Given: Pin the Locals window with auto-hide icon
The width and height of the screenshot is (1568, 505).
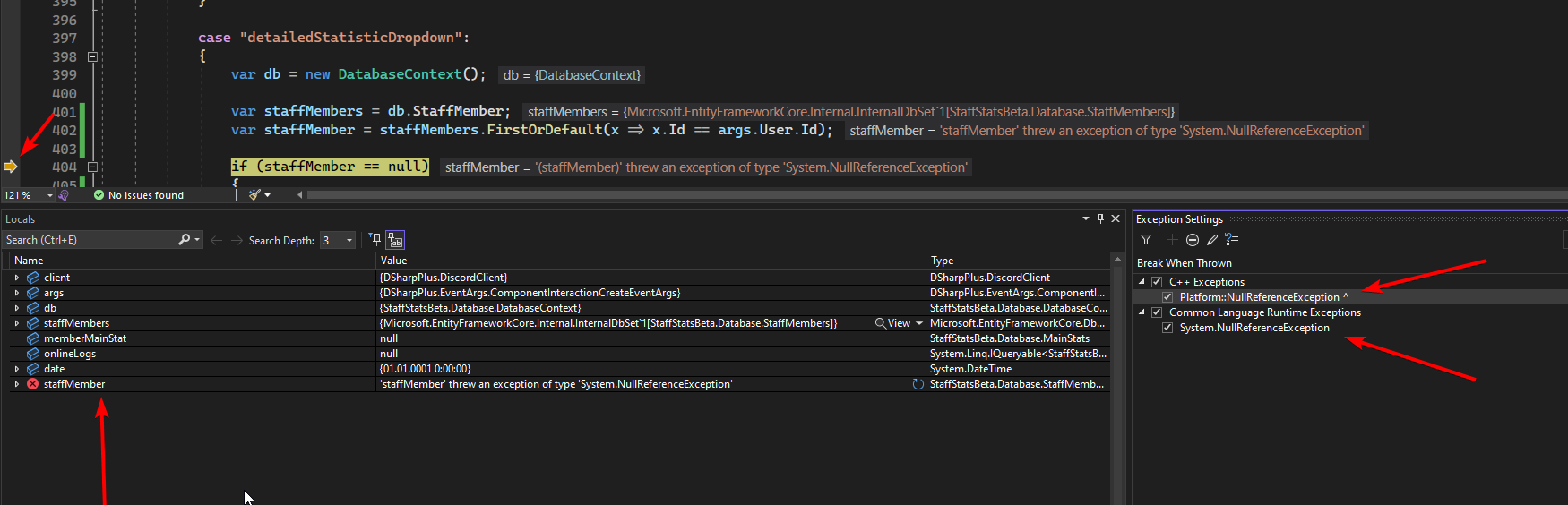Looking at the screenshot, I should pos(1100,218).
